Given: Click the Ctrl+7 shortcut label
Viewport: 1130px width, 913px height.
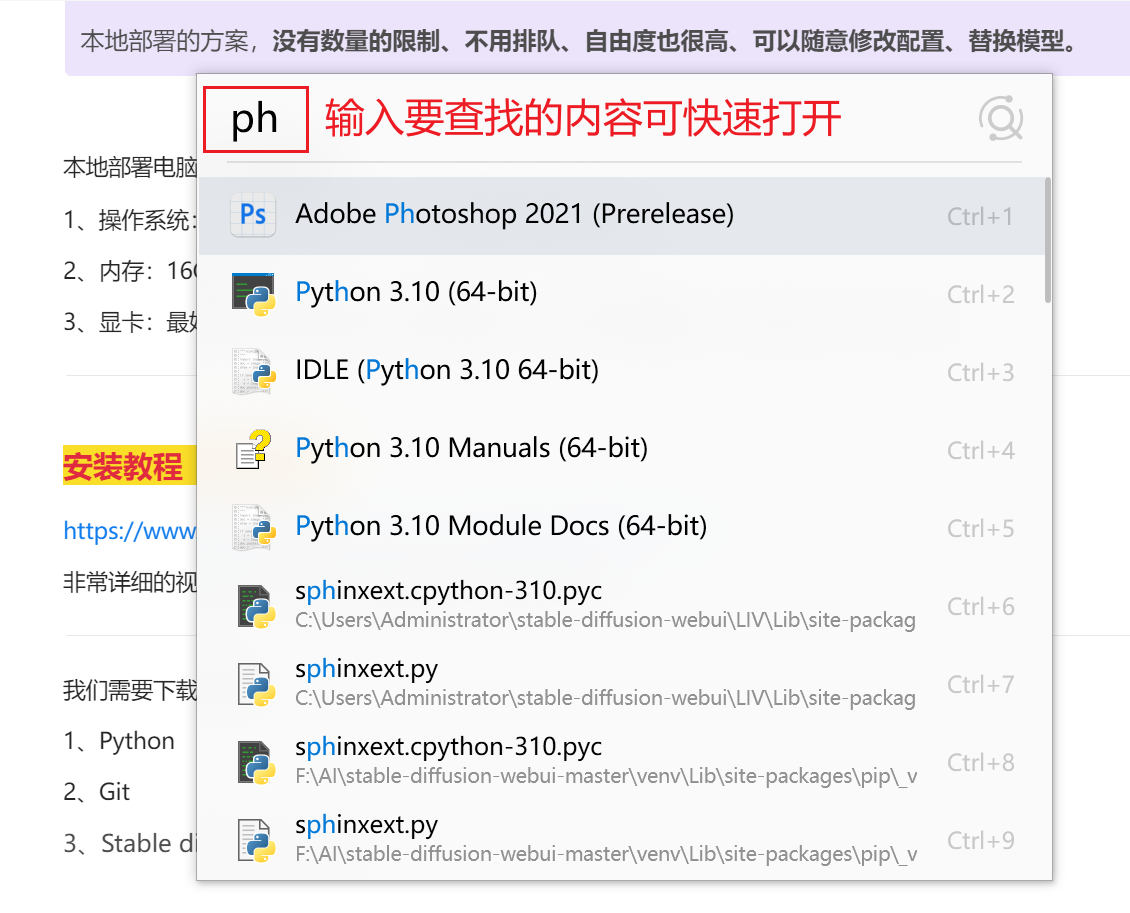Looking at the screenshot, I should 980,684.
